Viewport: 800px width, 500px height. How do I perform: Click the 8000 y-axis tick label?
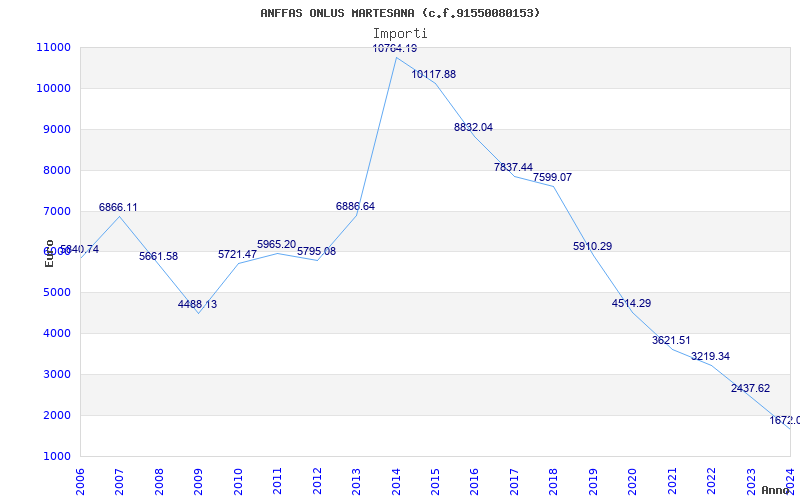click(x=56, y=170)
